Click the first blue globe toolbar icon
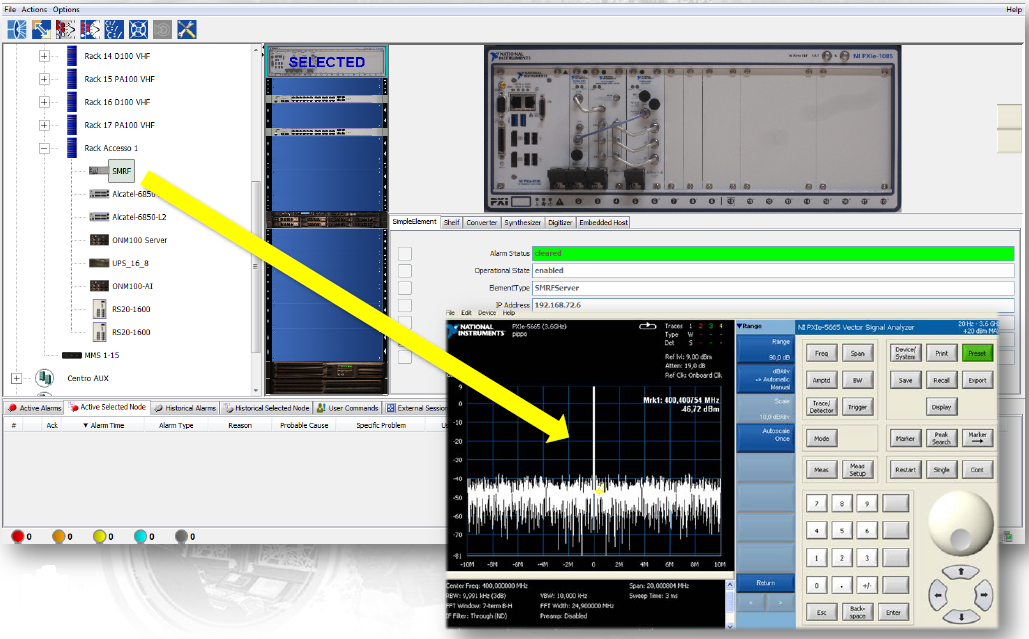1029x639 pixels. tap(17, 29)
